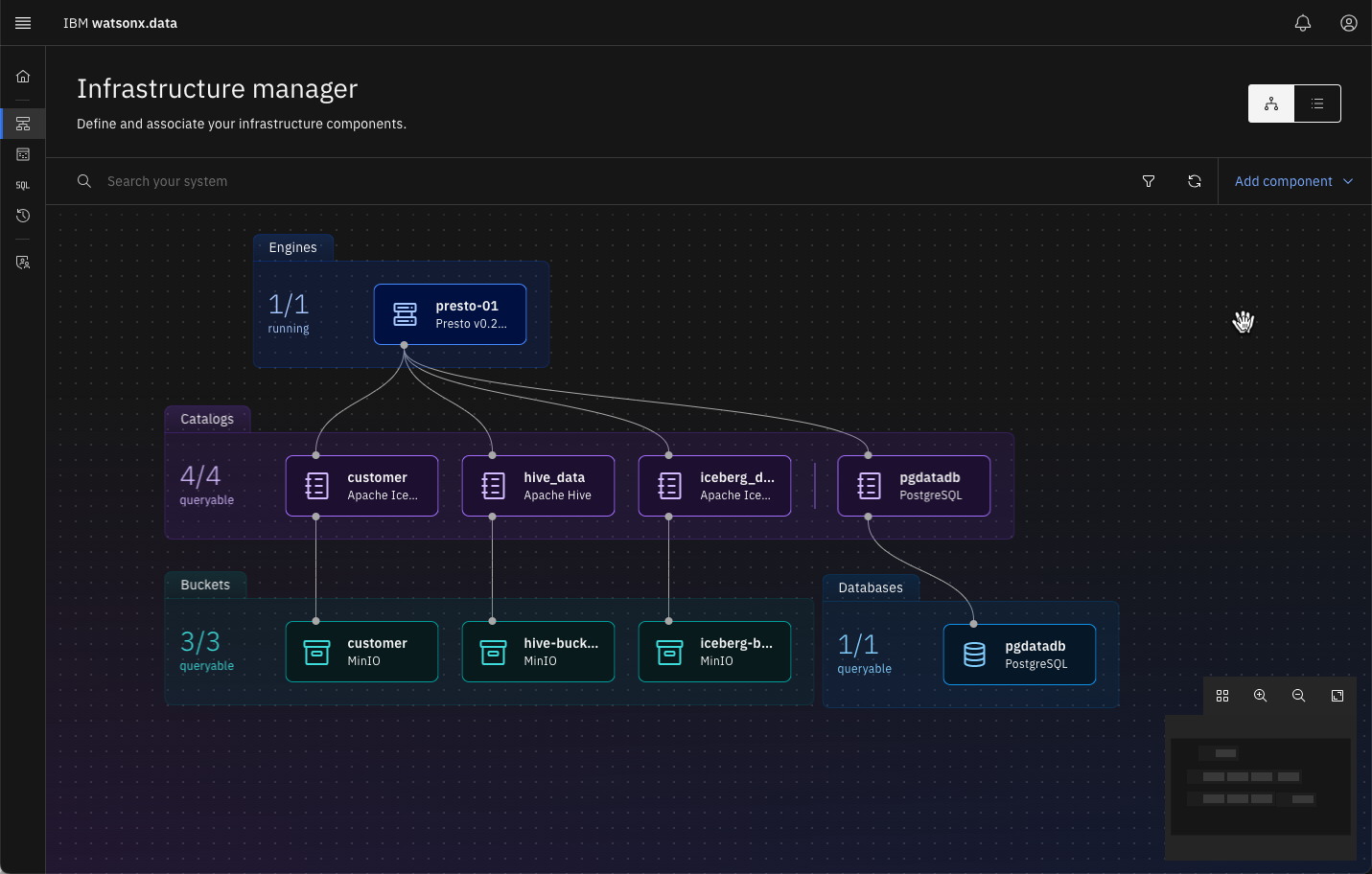Open Data manager sidebar icon
1372x874 pixels.
pos(23,154)
